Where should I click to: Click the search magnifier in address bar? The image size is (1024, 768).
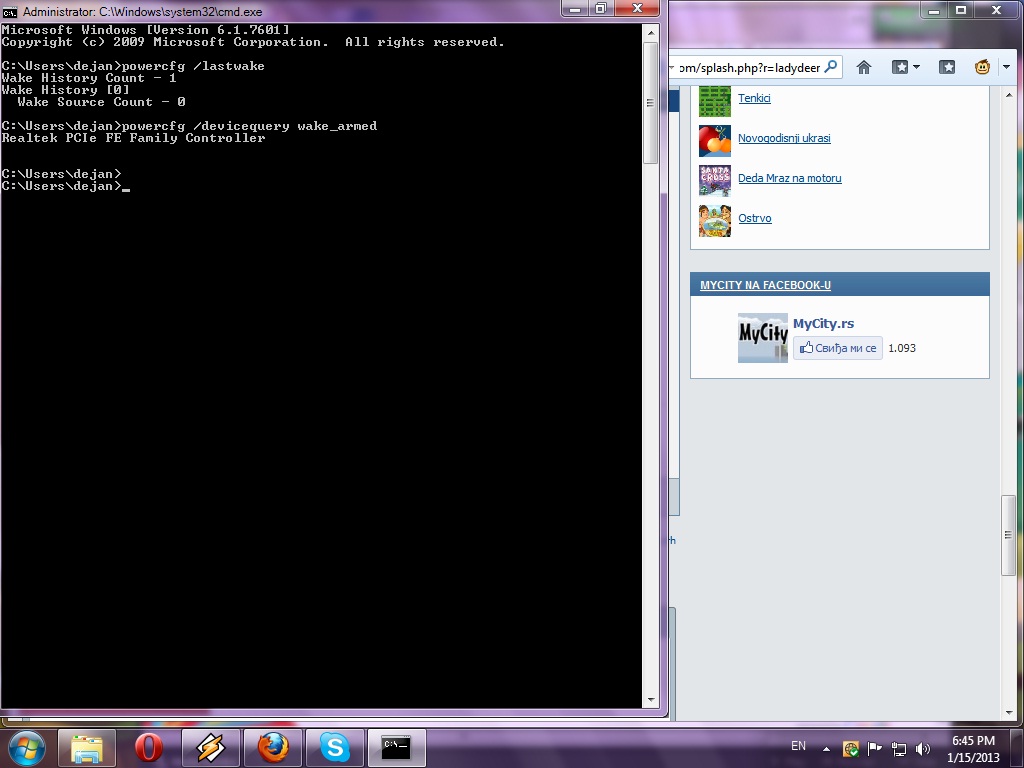(x=831, y=67)
